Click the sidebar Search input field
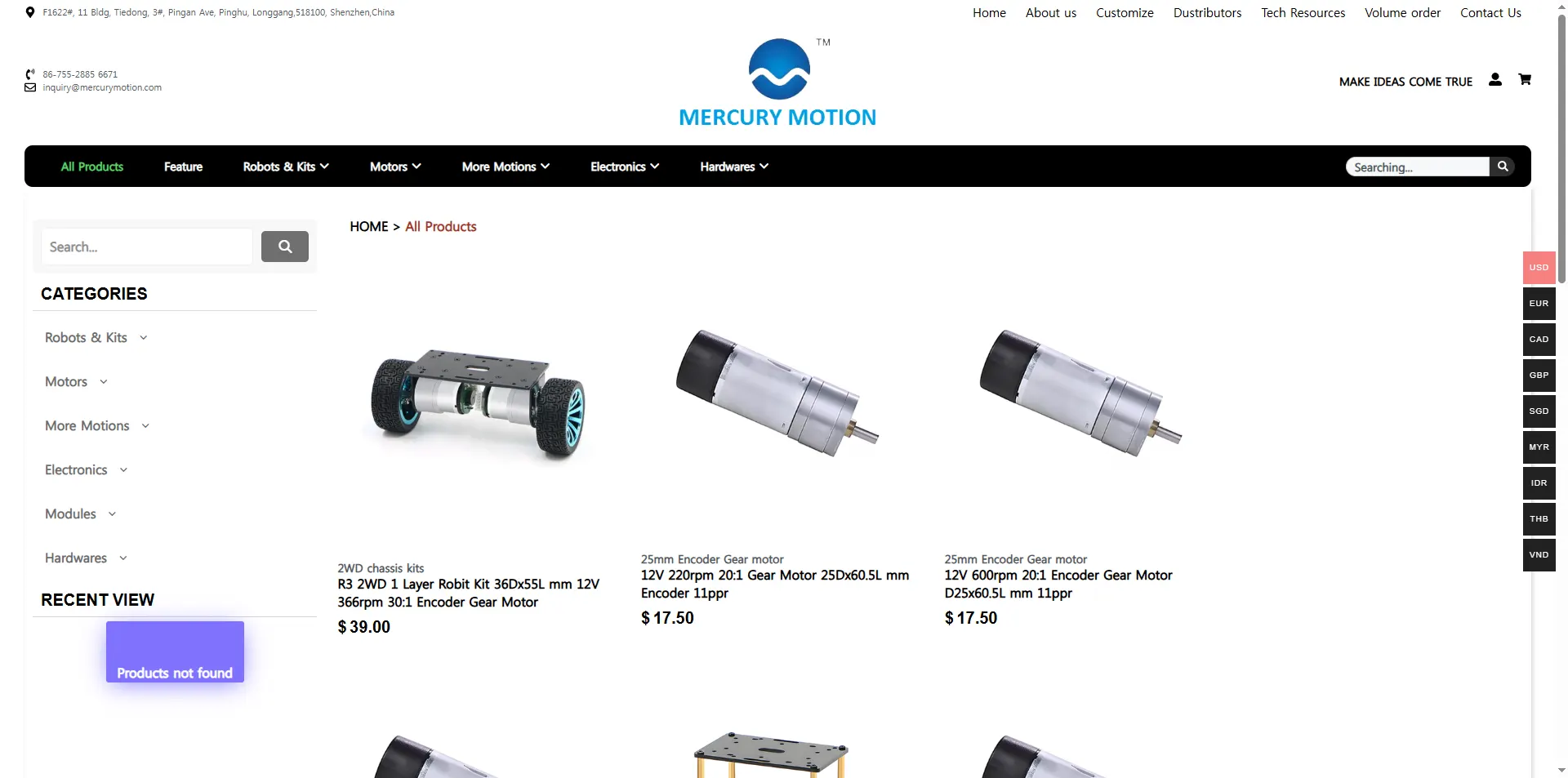This screenshot has width=1568, height=778. (147, 247)
